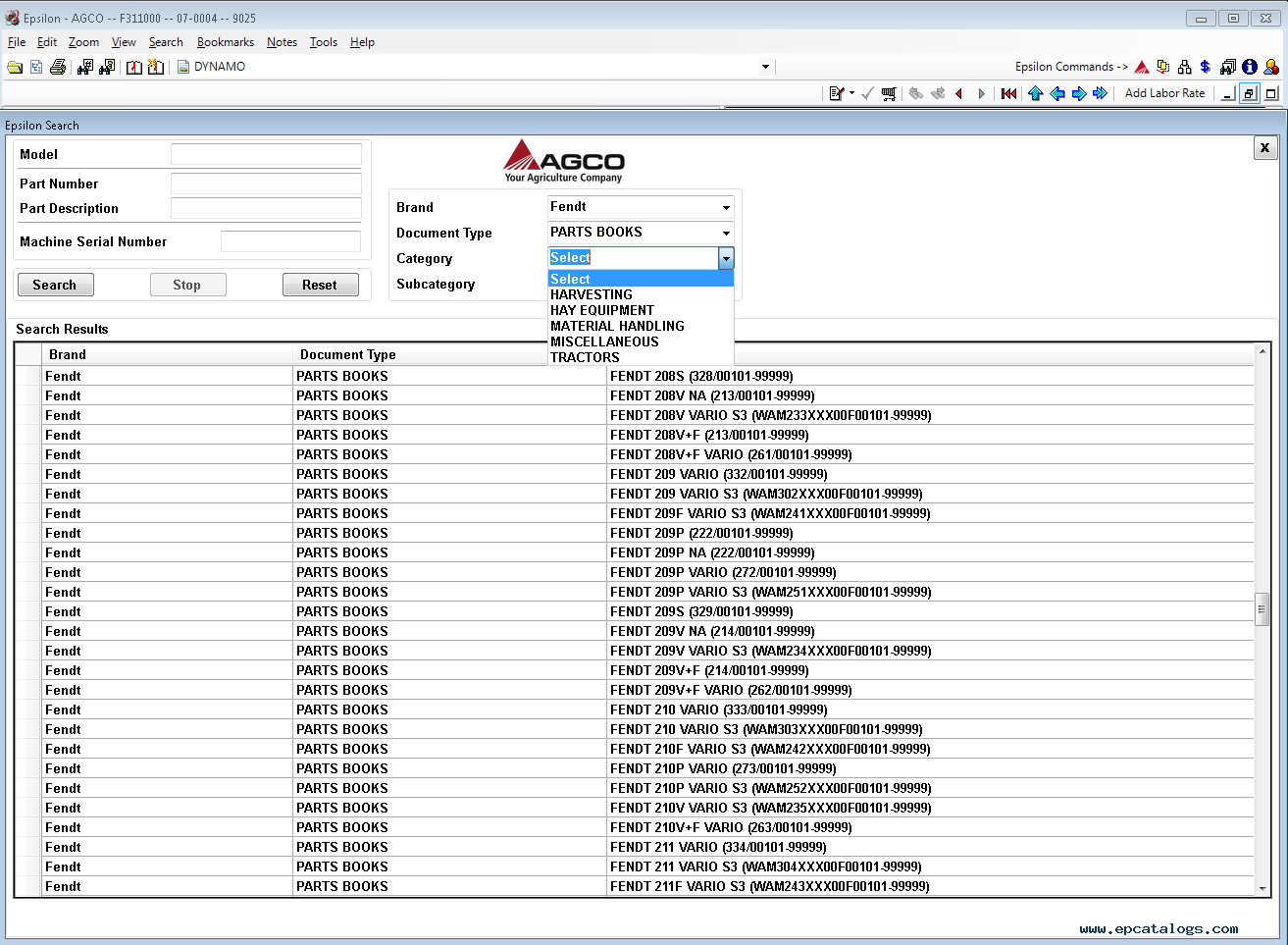1288x945 pixels.
Task: Click the blue dollar sign icon
Action: 1206,67
